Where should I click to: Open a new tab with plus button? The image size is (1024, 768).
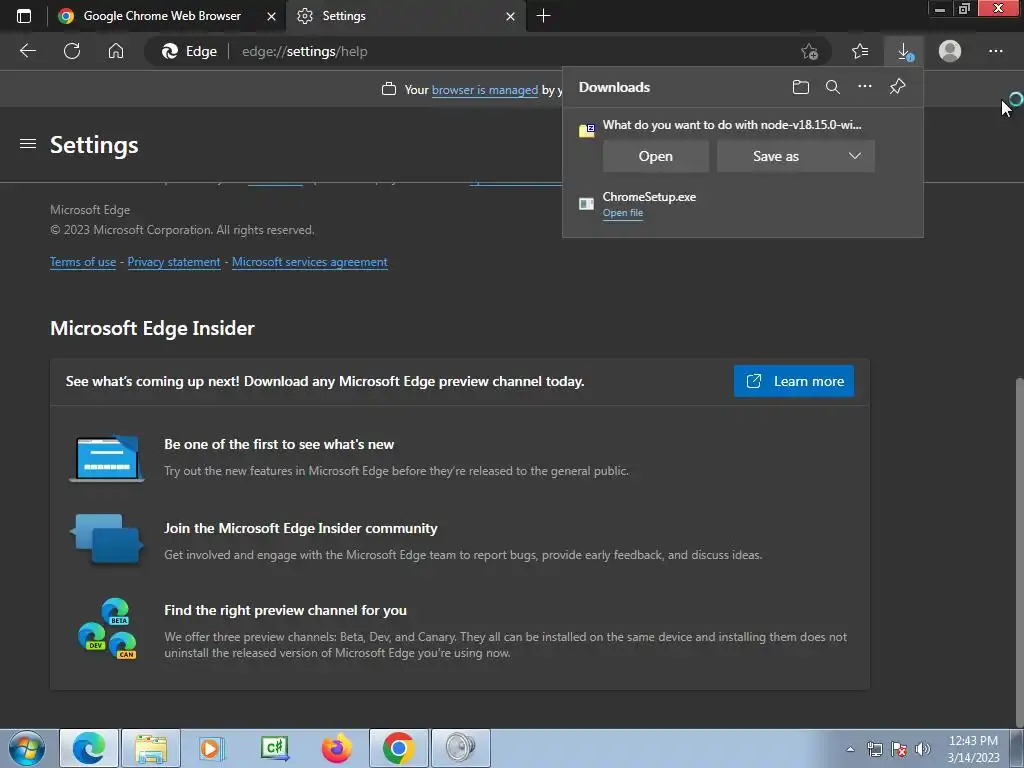coord(543,16)
